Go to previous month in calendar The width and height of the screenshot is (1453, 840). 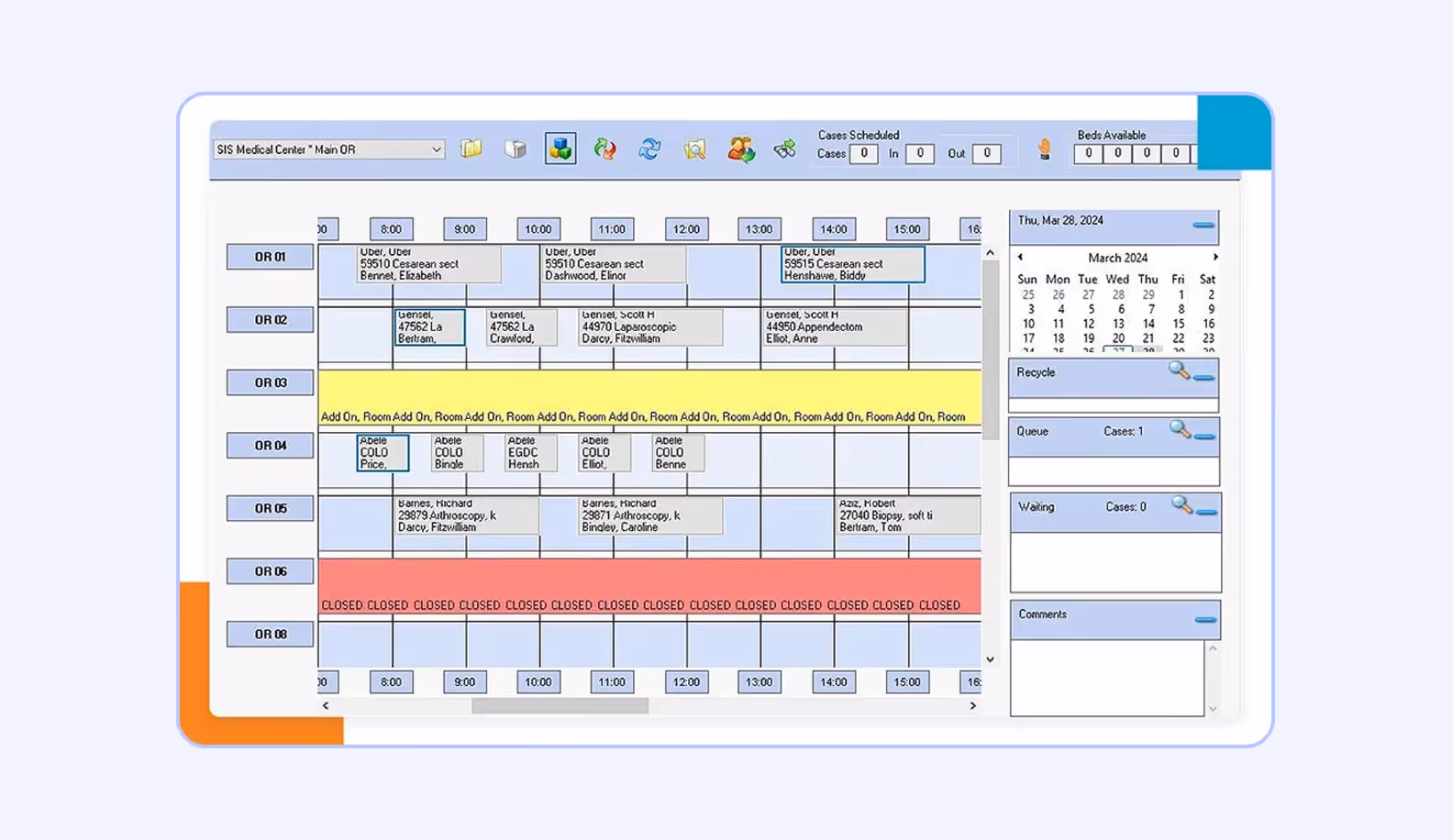point(1020,257)
